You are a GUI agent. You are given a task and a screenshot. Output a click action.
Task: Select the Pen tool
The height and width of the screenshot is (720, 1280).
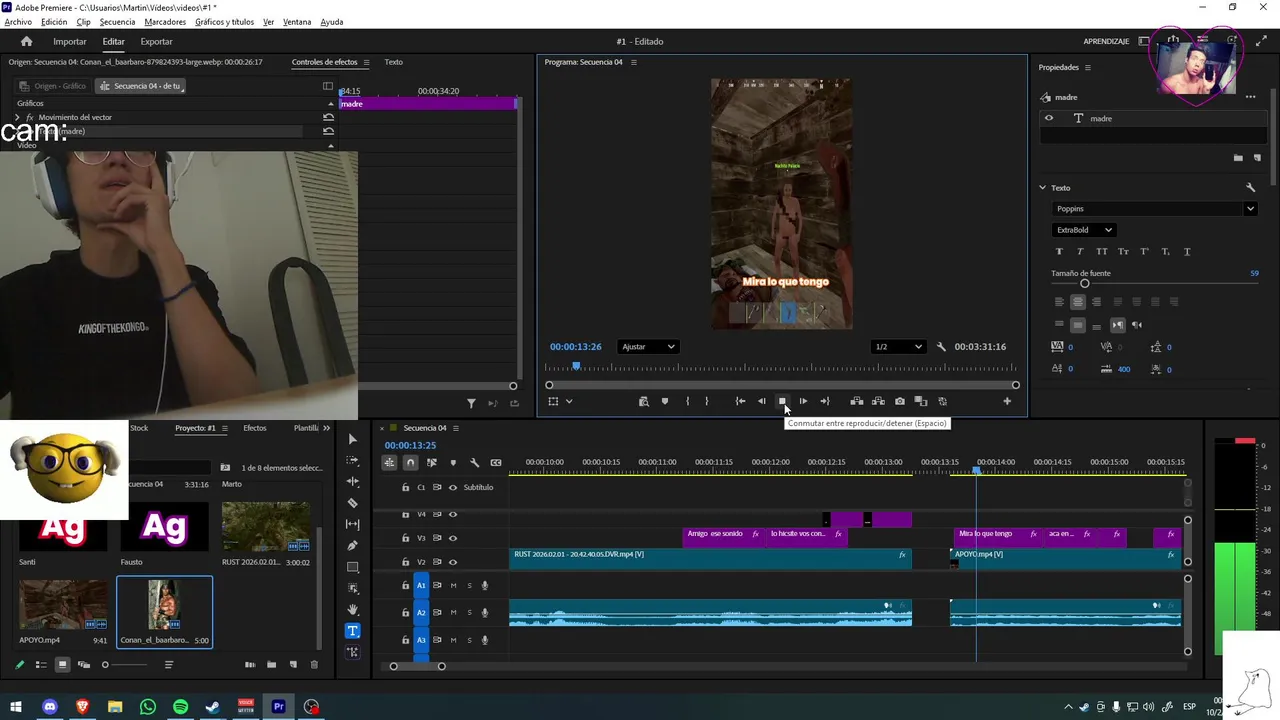[x=352, y=546]
